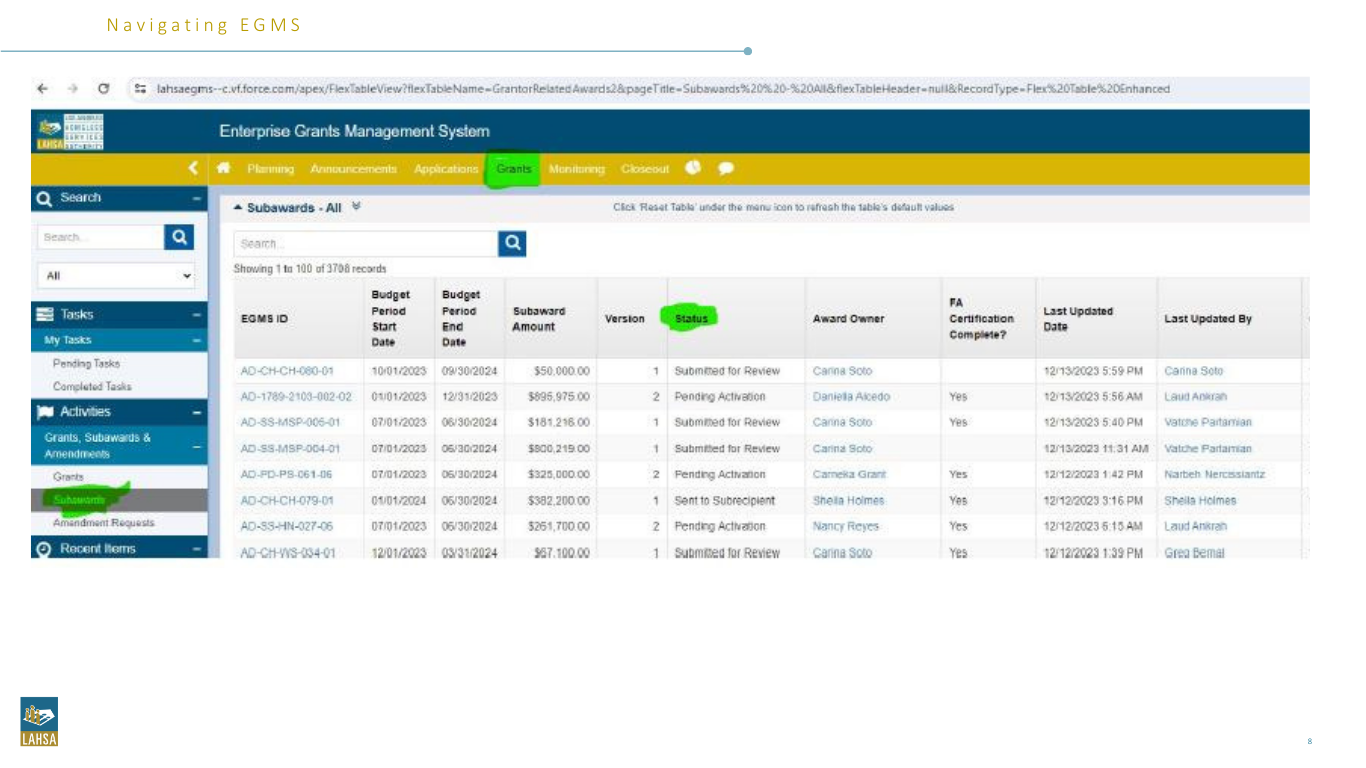Open the Monitoring menu
The width and height of the screenshot is (1366, 768).
pyautogui.click(x=577, y=169)
